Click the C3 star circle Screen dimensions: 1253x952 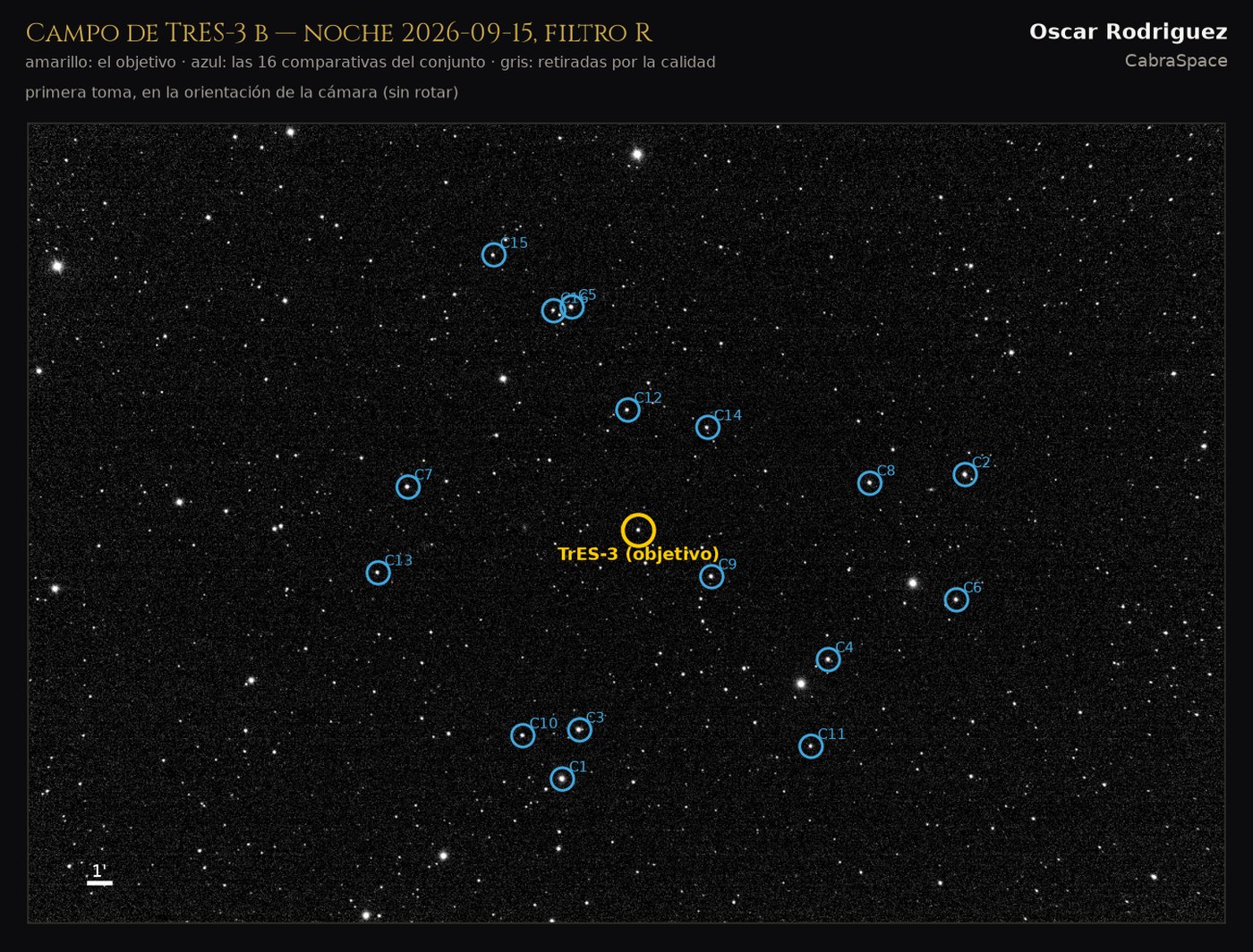[x=580, y=730]
